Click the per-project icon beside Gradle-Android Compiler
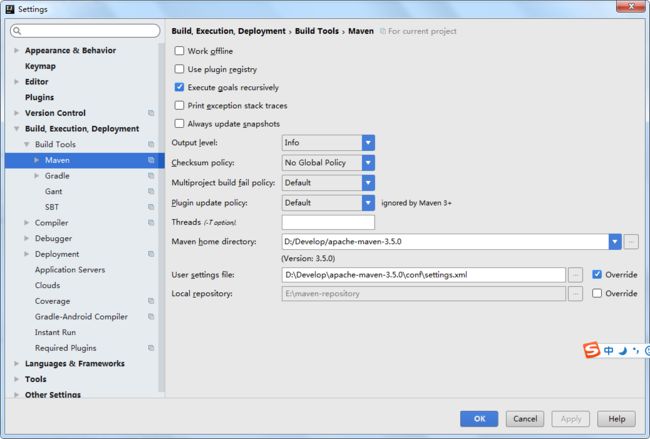Screen dimensions: 650x439 pos(151,317)
